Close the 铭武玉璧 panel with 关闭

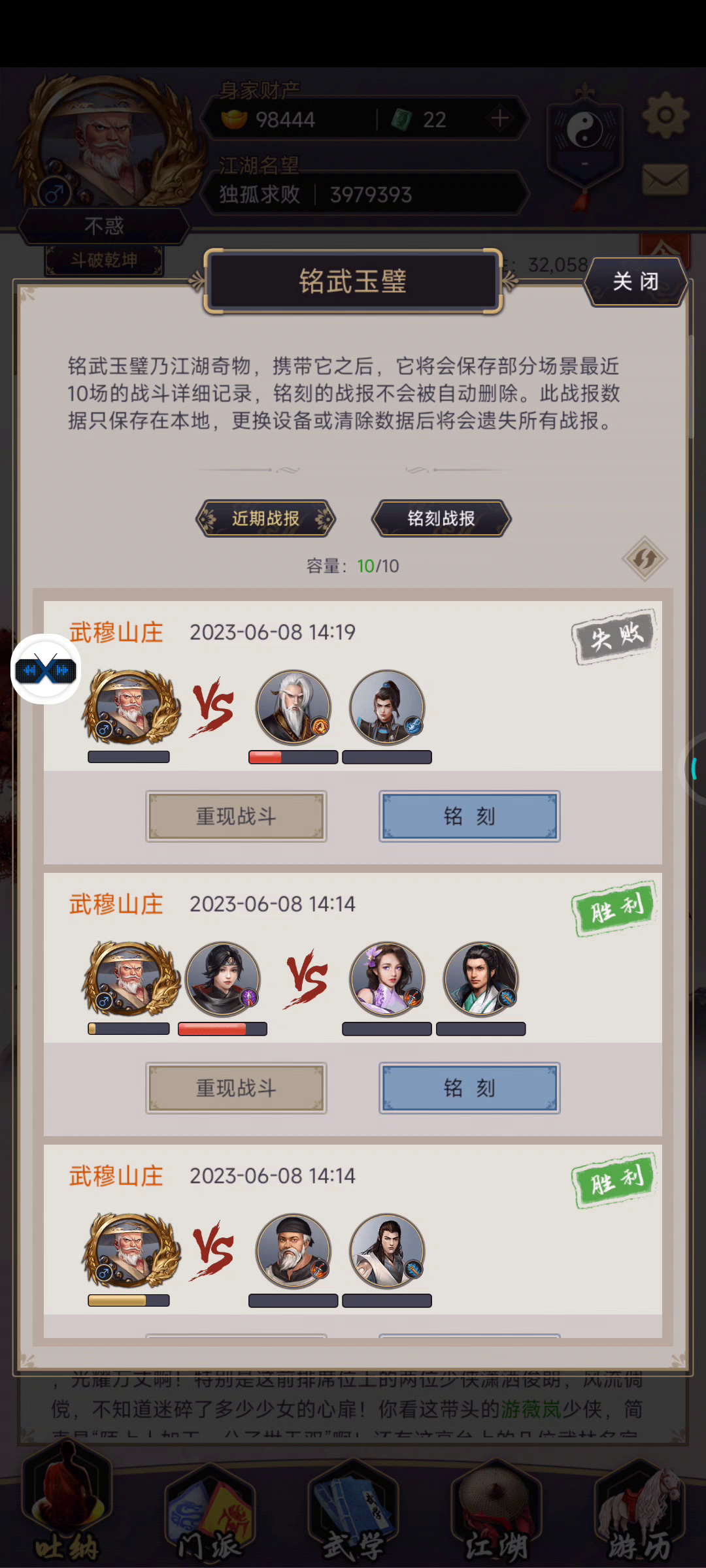click(635, 282)
